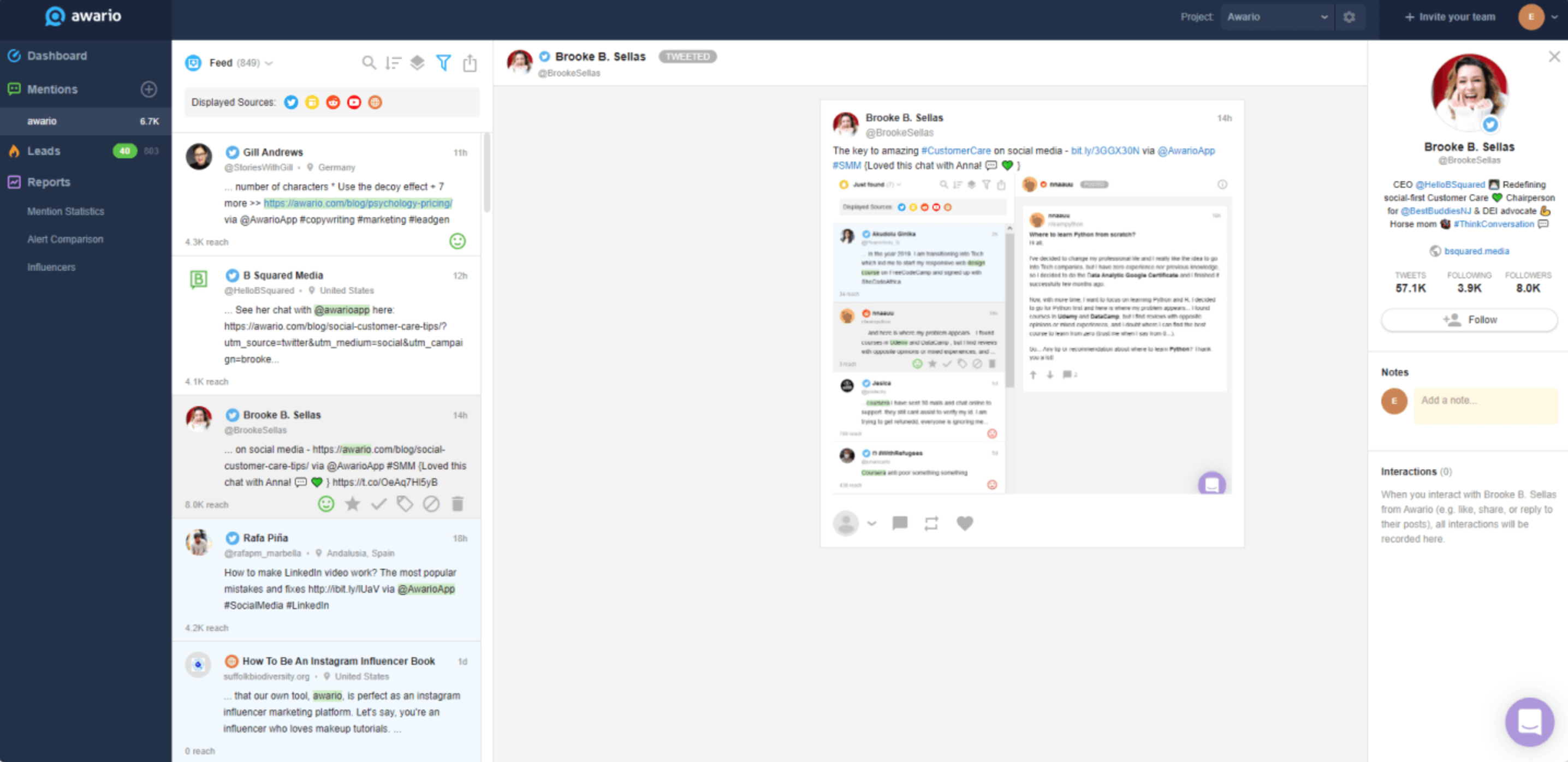Click the @BestBuddiesNJ link in the bio

1436,211
